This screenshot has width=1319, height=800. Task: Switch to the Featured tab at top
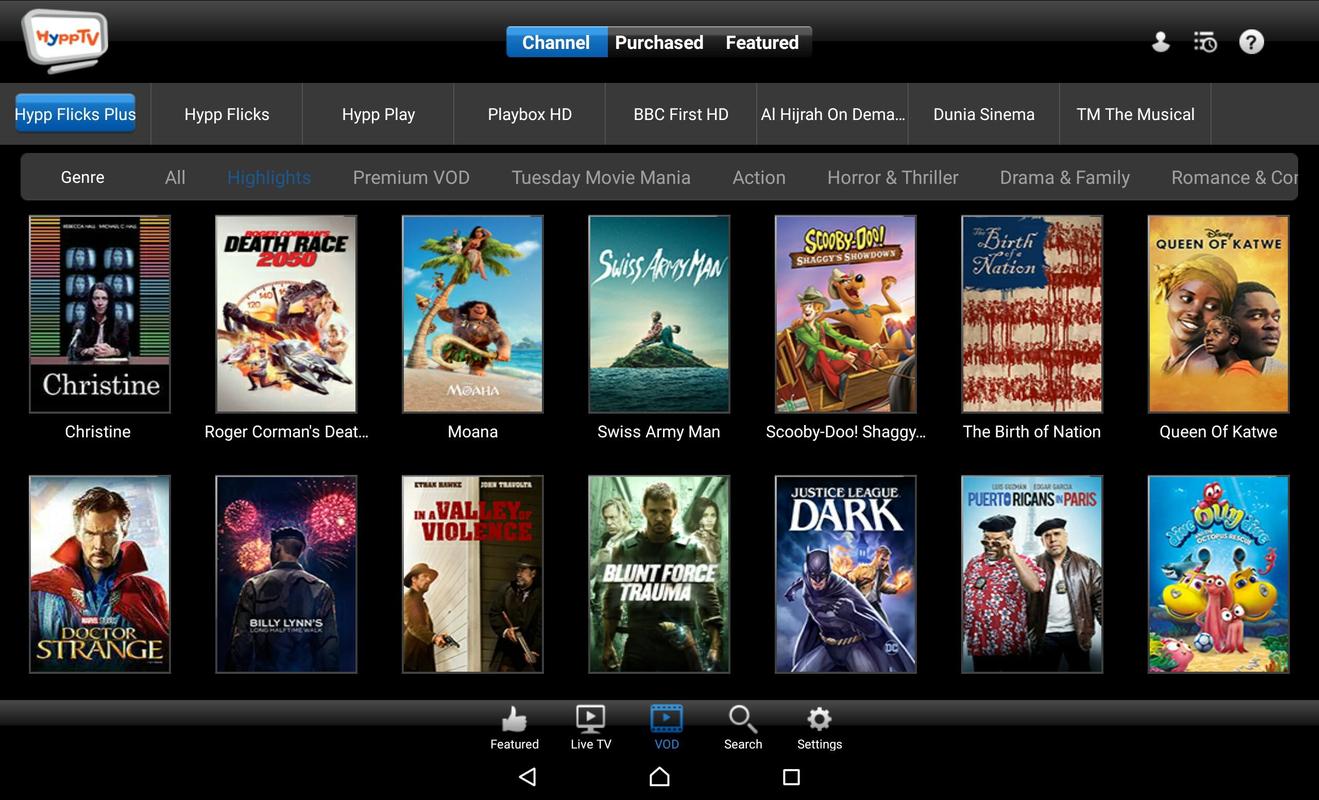coord(762,42)
